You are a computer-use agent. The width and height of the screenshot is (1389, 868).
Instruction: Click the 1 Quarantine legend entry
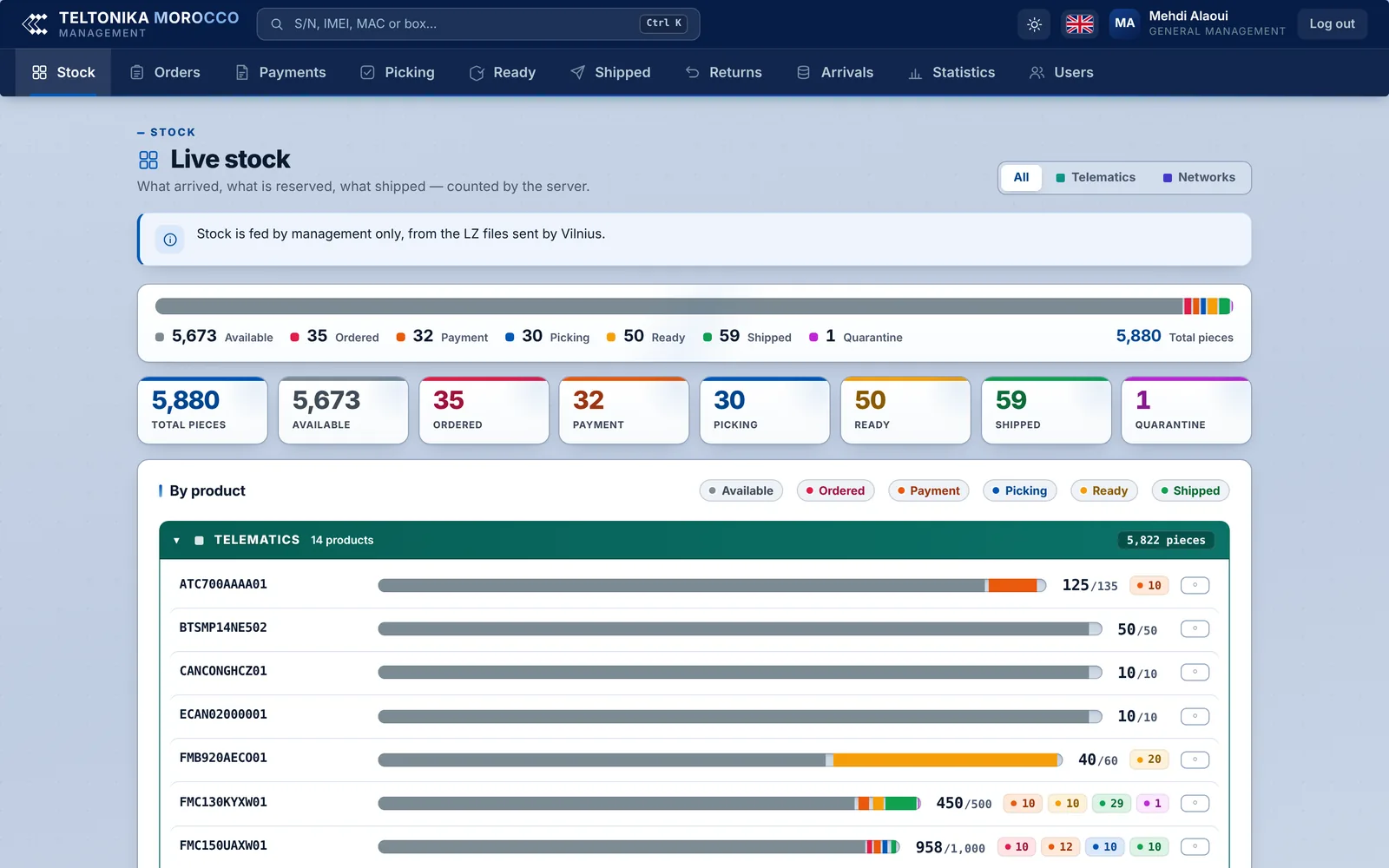coord(856,337)
